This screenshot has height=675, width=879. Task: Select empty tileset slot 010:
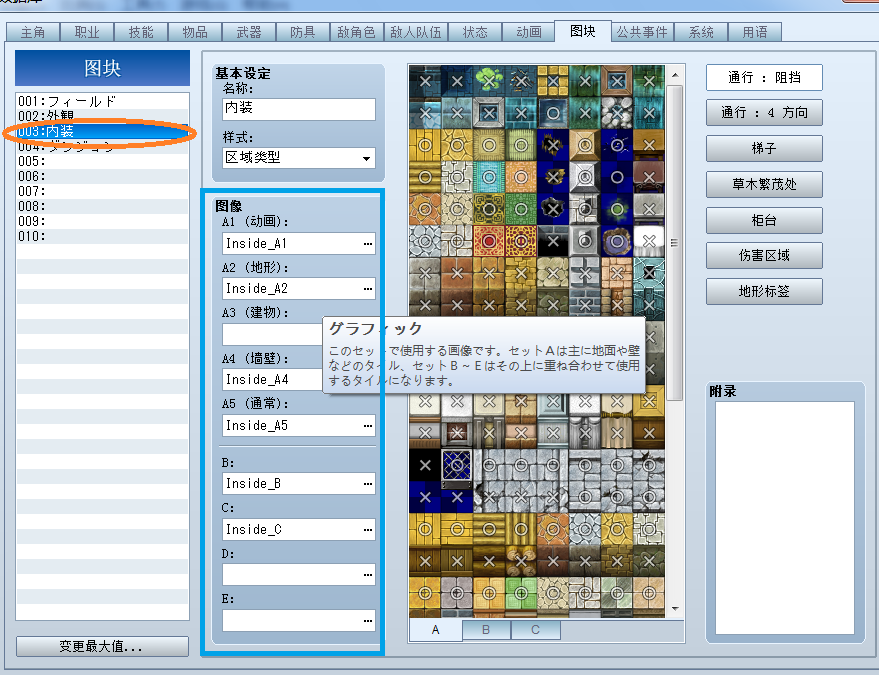[x=102, y=237]
